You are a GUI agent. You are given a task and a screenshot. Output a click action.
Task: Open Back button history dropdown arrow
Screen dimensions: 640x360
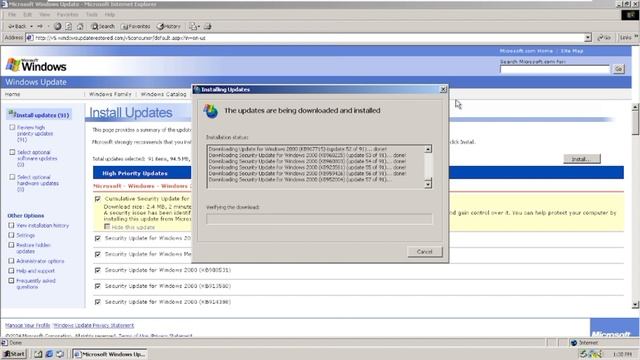(x=31, y=27)
